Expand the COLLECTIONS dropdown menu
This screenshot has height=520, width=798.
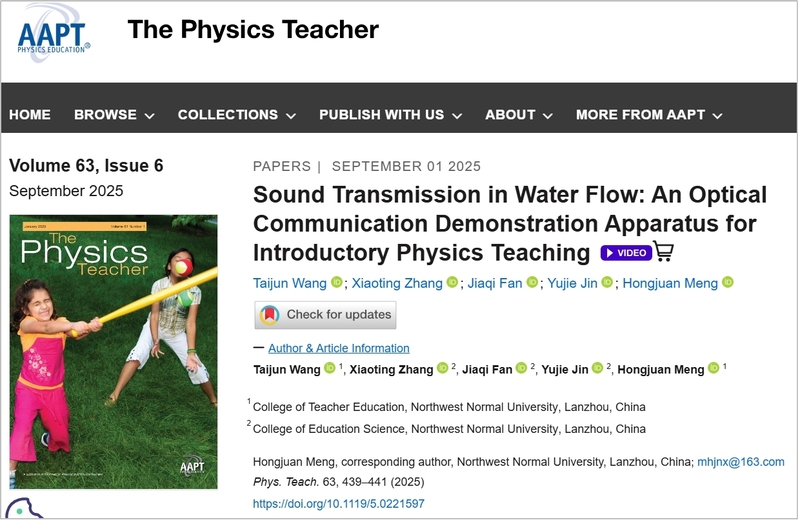236,115
